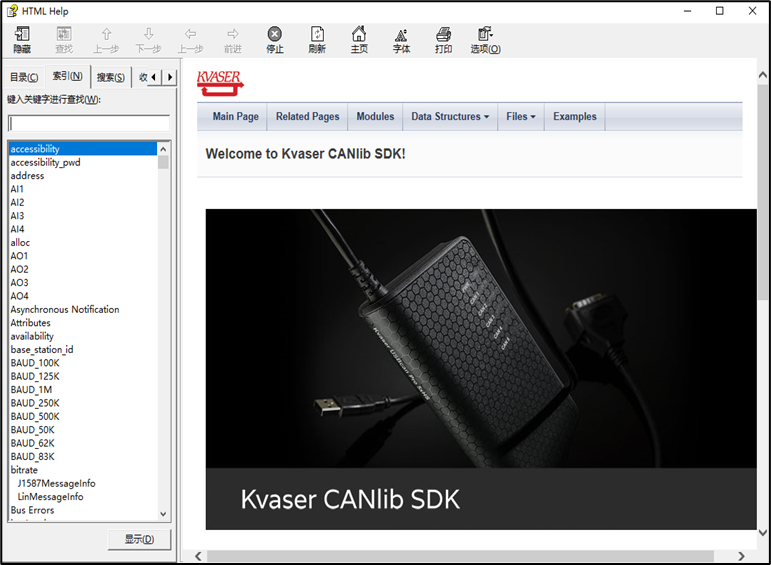
Task: Click the Kvaser logo in the header
Action: tap(220, 81)
